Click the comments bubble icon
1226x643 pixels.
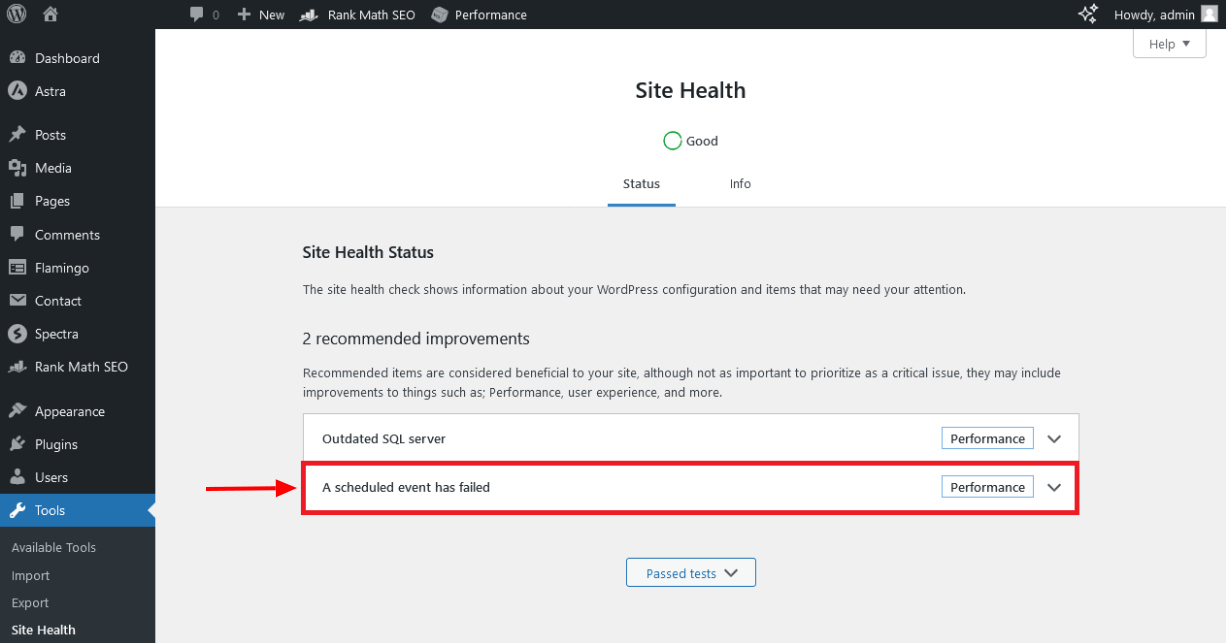tap(197, 14)
